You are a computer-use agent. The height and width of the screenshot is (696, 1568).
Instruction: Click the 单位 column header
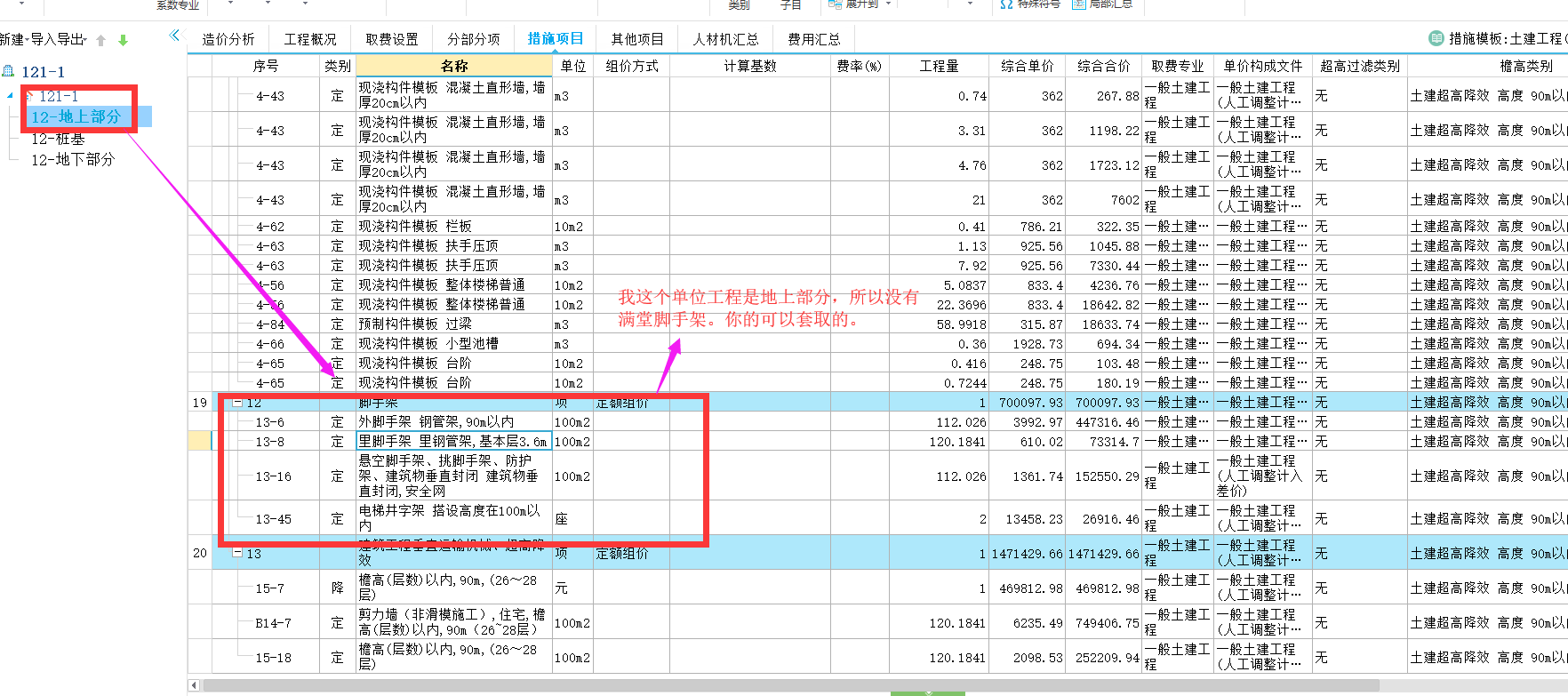[x=573, y=66]
